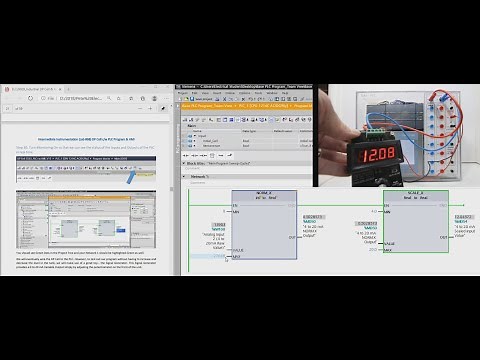The image size is (480, 360).
Task: Click the Cut icon in TIA toolbar
Action: point(224,99)
